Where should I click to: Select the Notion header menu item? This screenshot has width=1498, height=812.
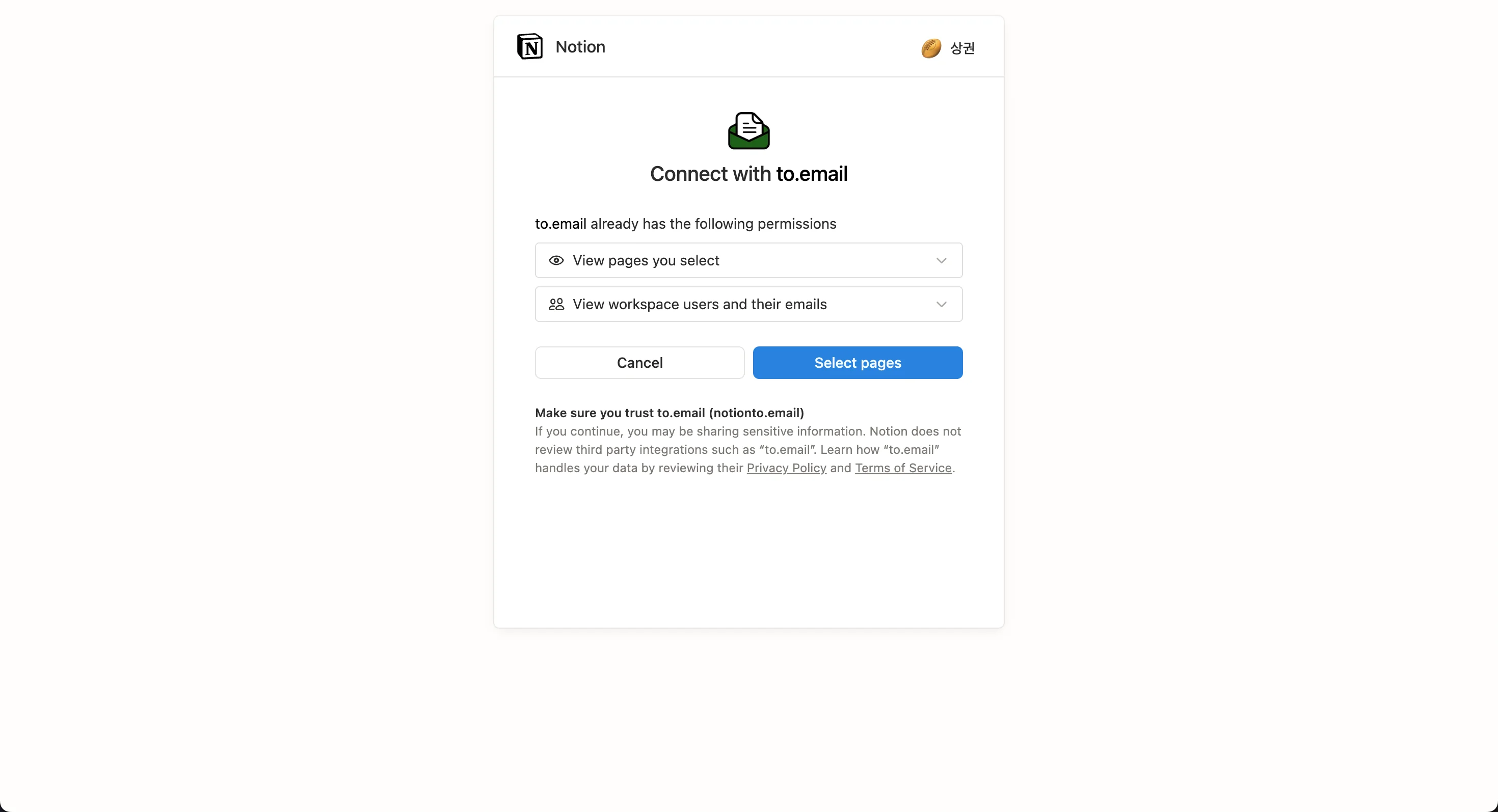579,47
